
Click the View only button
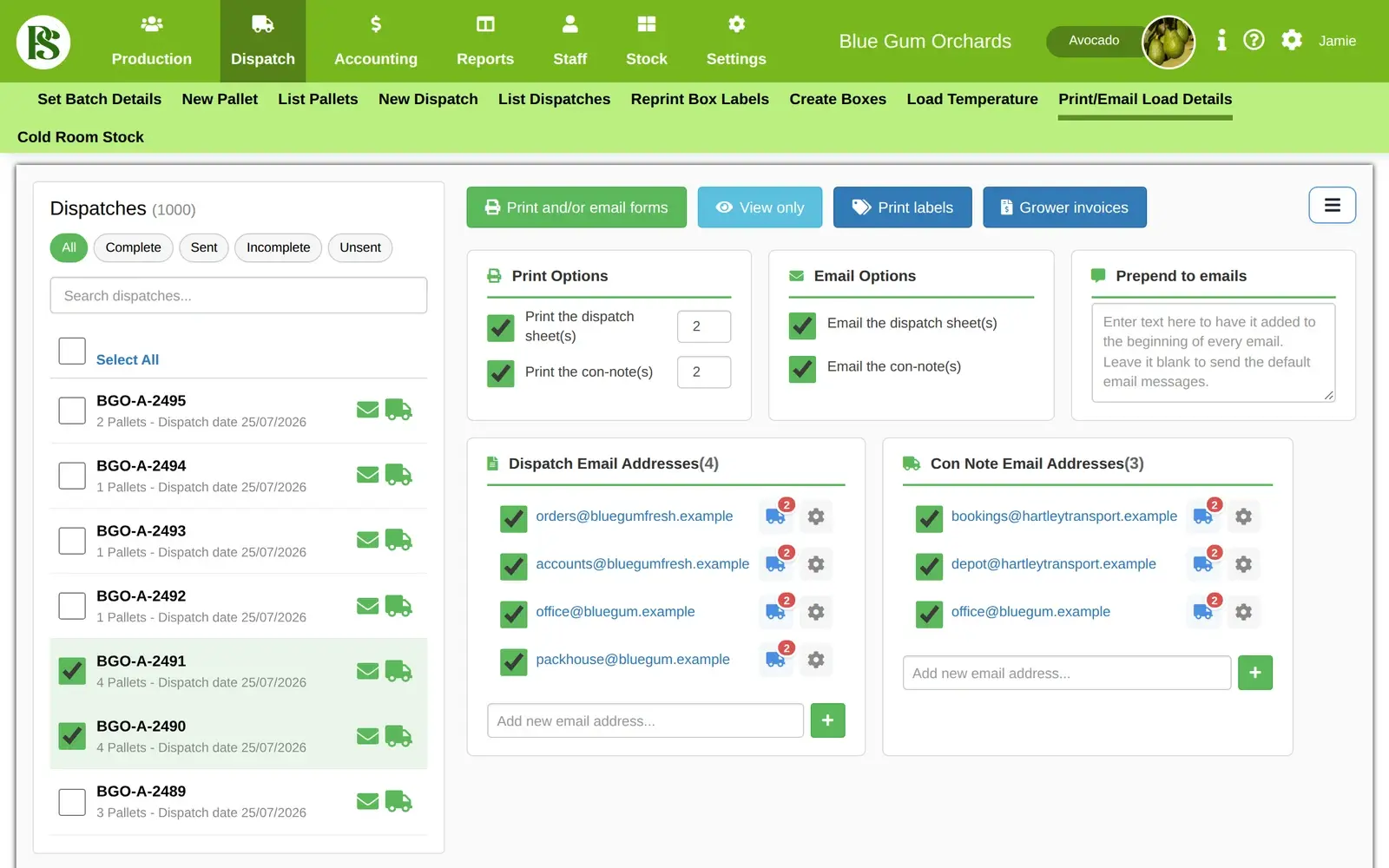click(x=760, y=207)
